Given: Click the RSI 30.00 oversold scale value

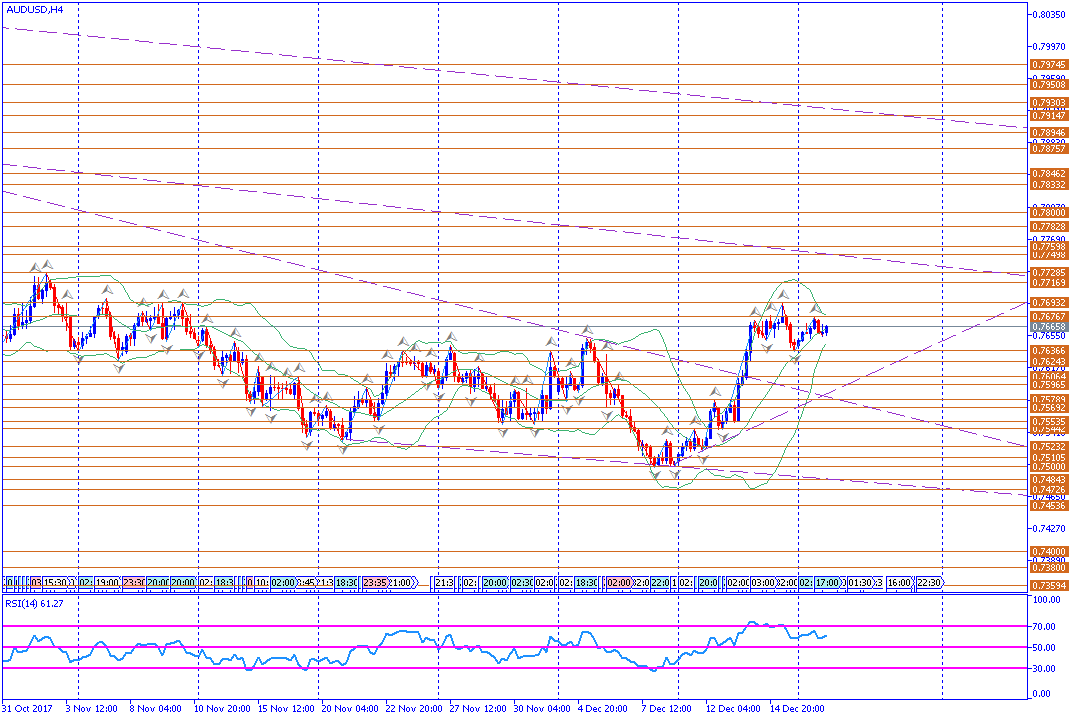Looking at the screenshot, I should [1047, 669].
